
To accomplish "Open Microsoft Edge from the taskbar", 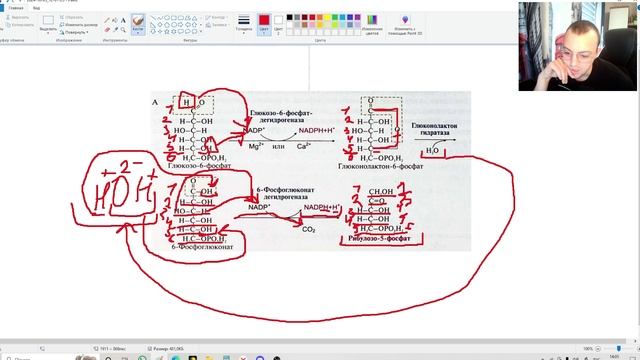I will pos(176,358).
